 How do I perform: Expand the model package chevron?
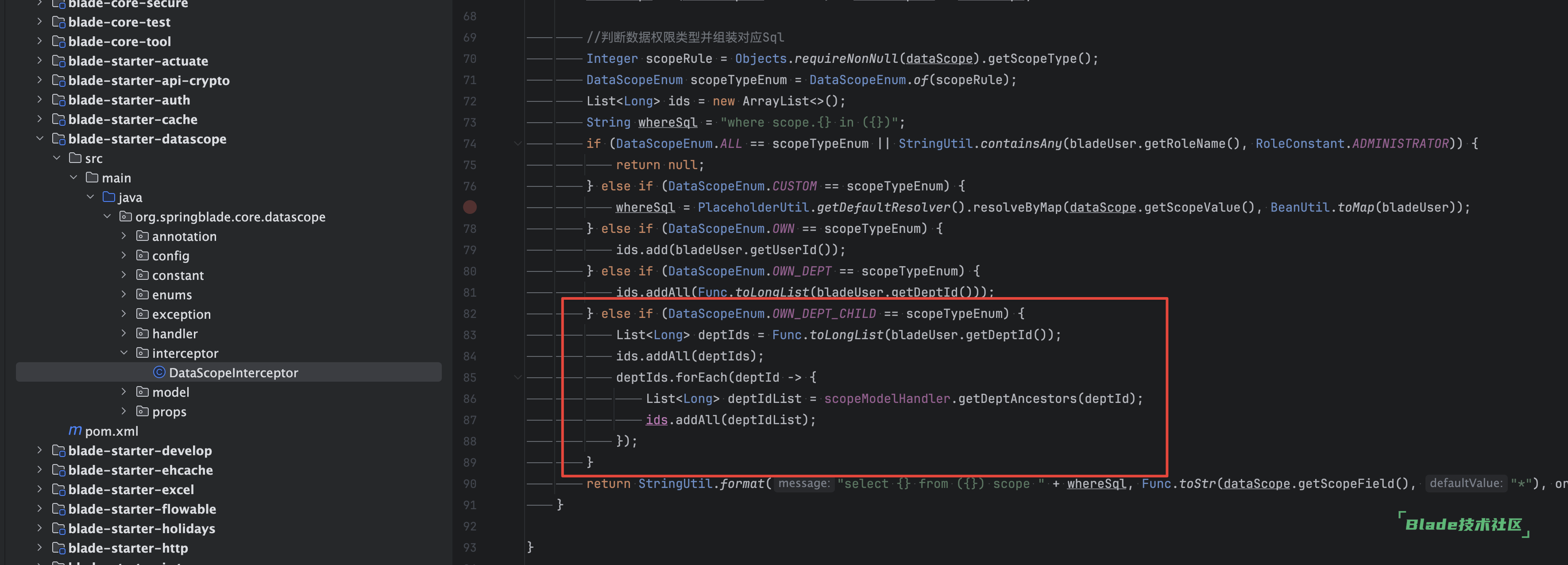click(x=124, y=392)
